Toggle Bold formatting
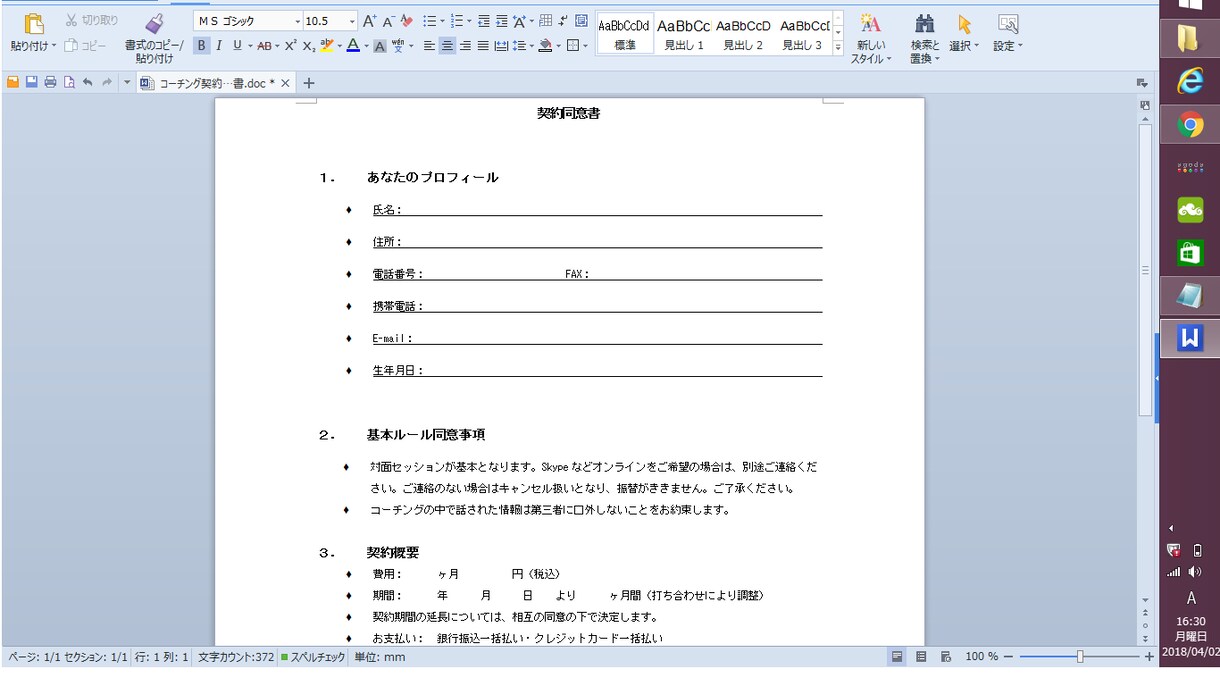This screenshot has width=1220, height=686. [201, 45]
